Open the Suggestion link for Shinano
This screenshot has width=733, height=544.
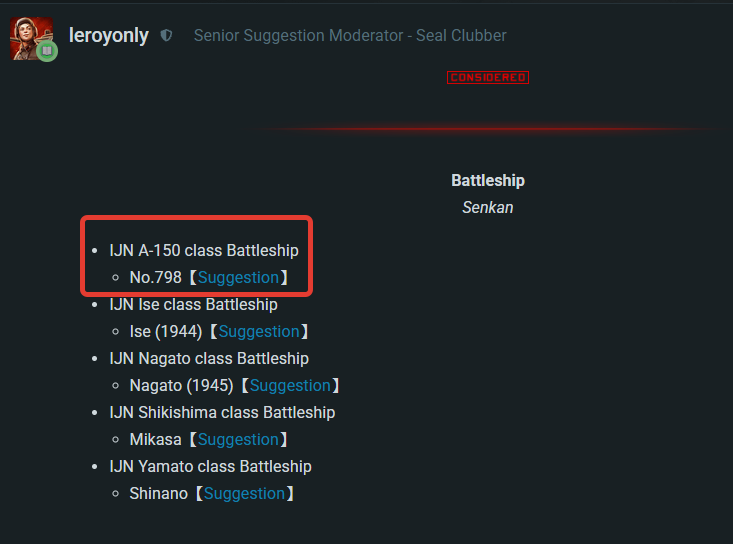244,494
